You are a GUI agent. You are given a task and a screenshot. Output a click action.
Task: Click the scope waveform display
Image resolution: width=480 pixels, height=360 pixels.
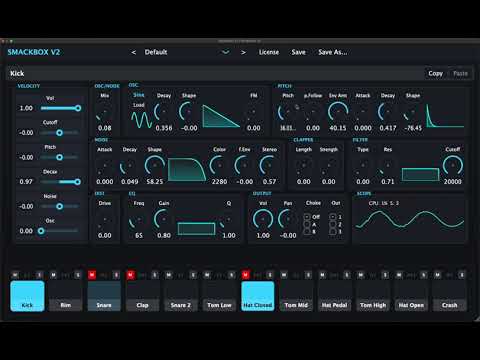pos(410,218)
